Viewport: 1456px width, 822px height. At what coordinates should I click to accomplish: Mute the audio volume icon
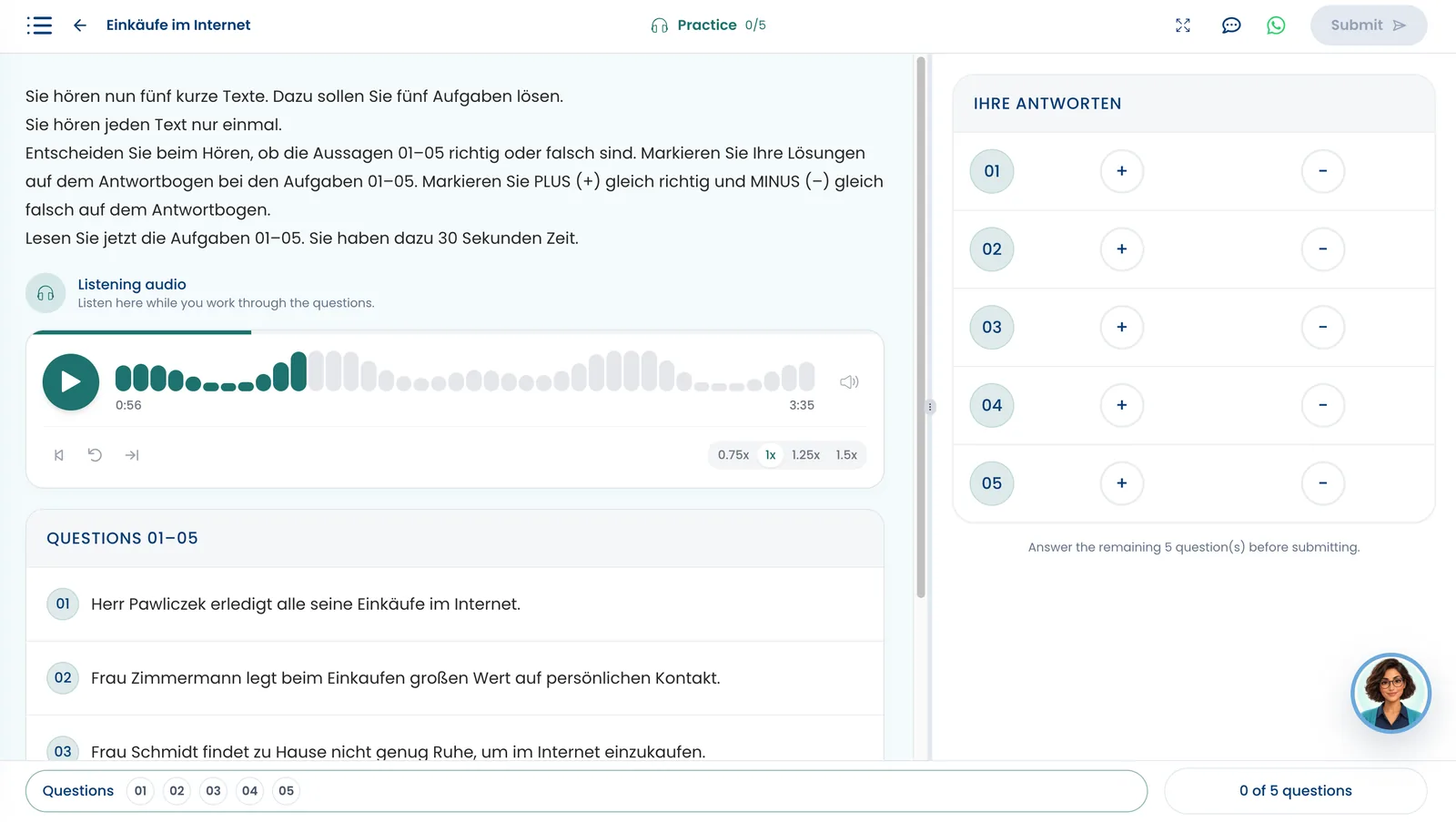click(849, 382)
